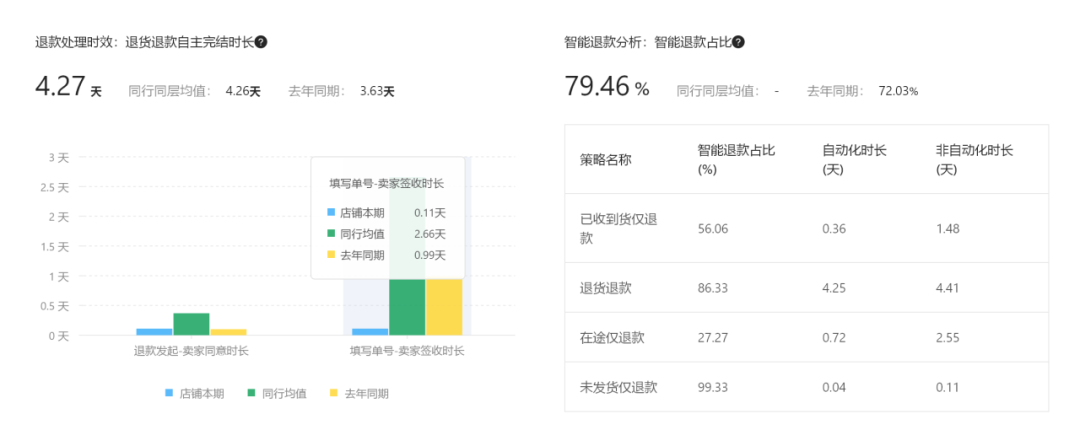The image size is (1080, 446).
Task: Click 0.04 automated duration cell
Action: click(834, 387)
